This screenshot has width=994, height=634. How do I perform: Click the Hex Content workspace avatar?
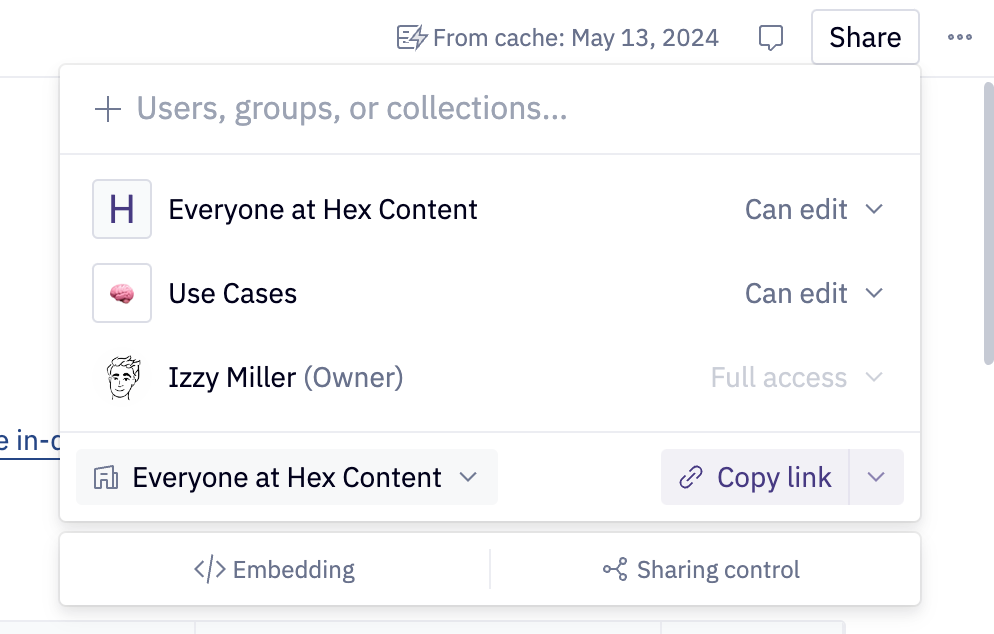tap(121, 209)
